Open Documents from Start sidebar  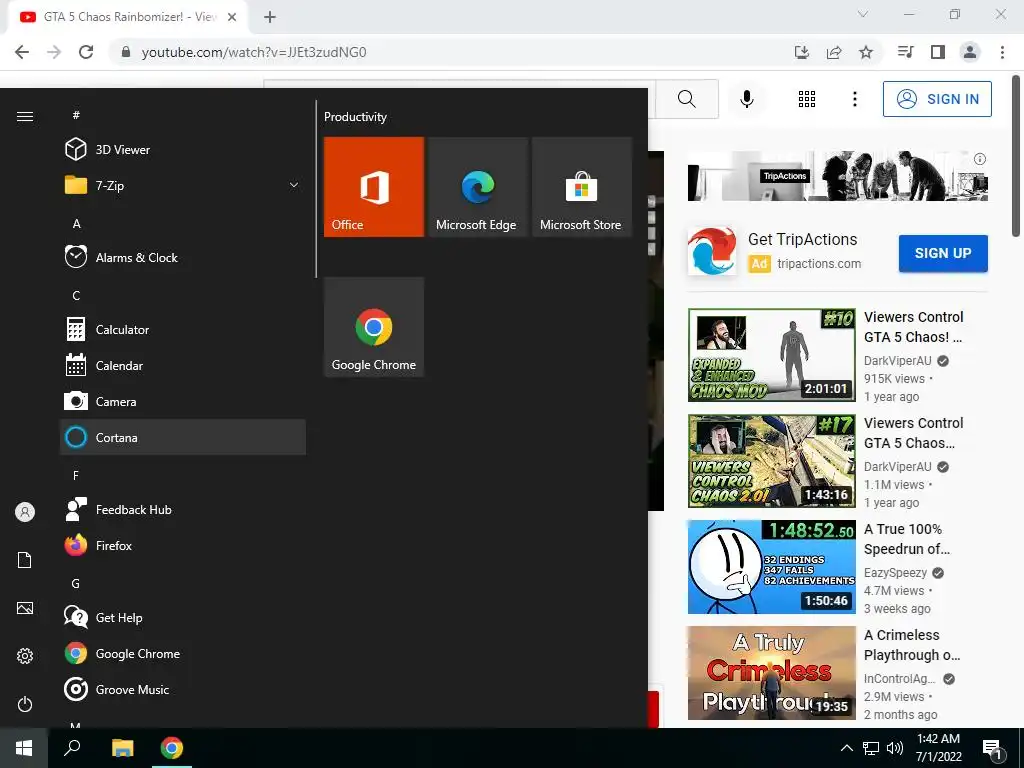click(x=25, y=560)
